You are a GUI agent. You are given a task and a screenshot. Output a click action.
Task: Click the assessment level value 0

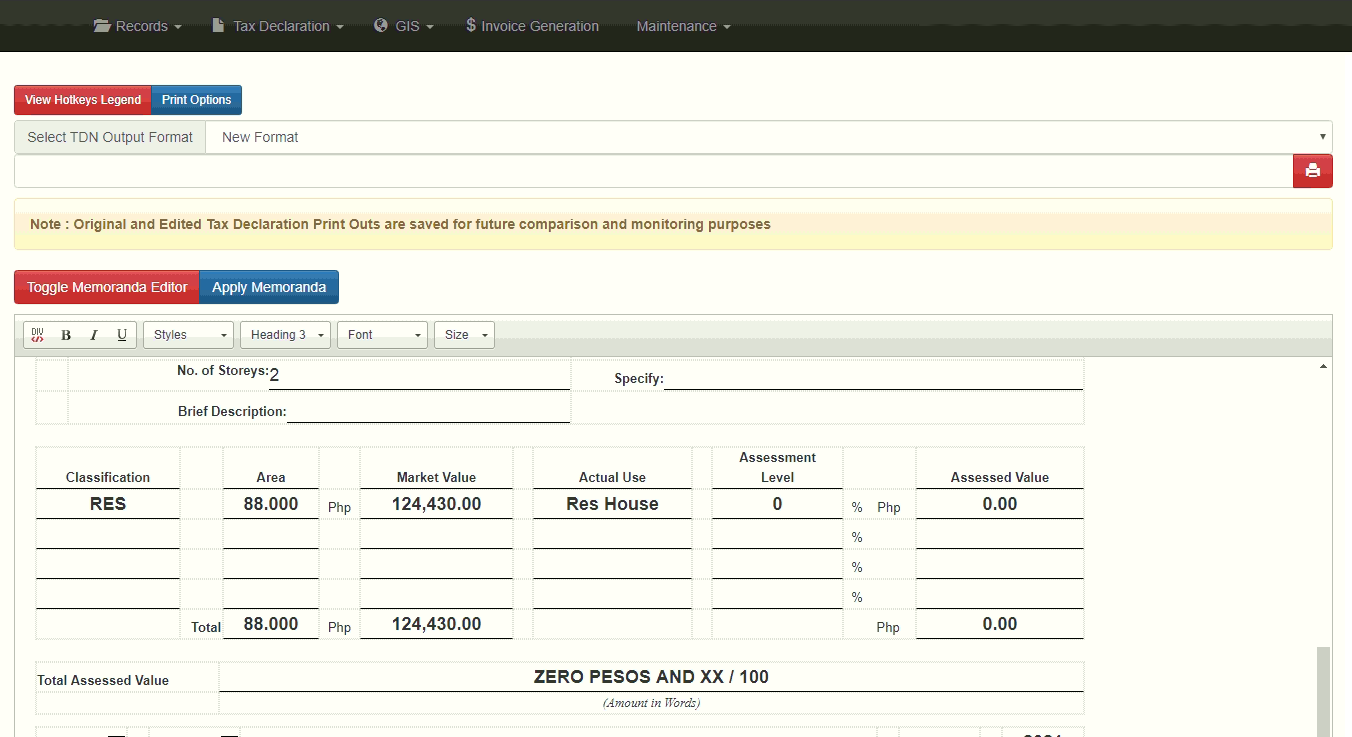(x=777, y=504)
